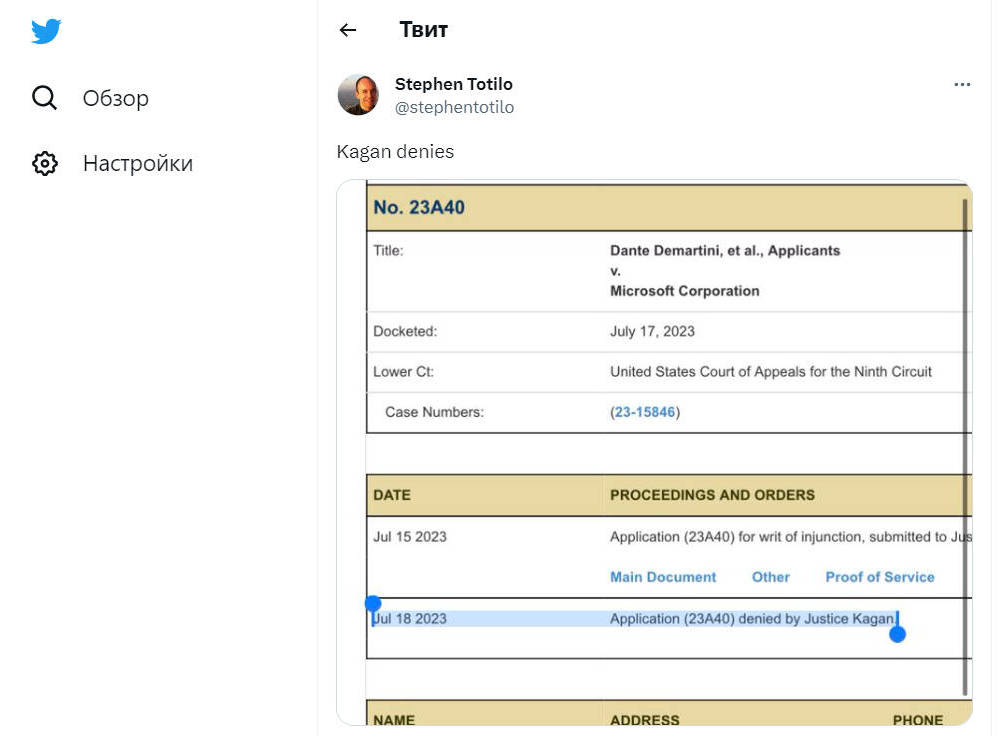Click the Other document link
This screenshot has height=736, width=1000.
[x=770, y=577]
